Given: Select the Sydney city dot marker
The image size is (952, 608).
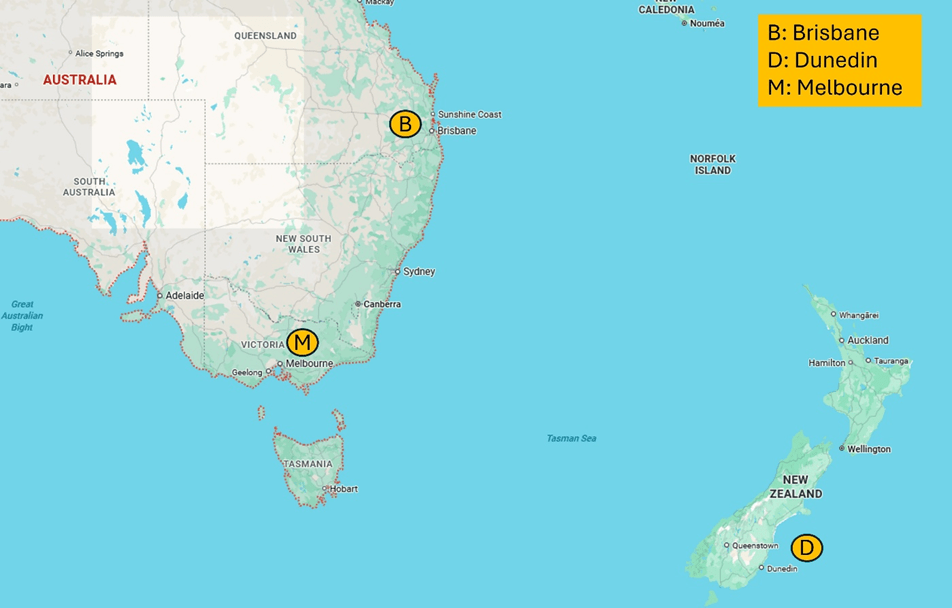Looking at the screenshot, I should click(x=397, y=272).
